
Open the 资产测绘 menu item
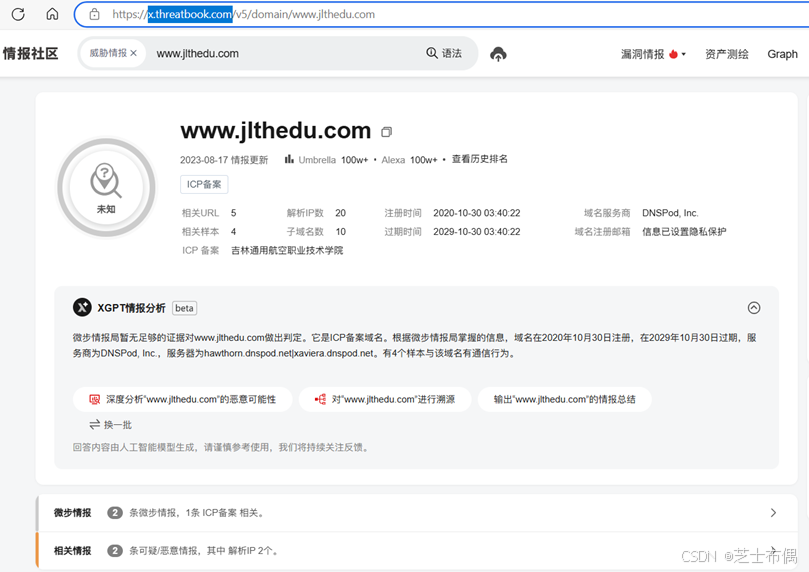[726, 54]
